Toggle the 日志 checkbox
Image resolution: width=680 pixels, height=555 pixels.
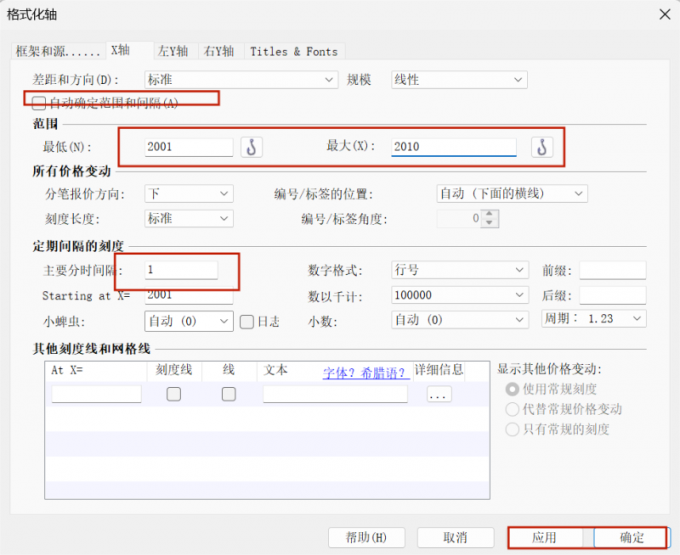point(247,321)
